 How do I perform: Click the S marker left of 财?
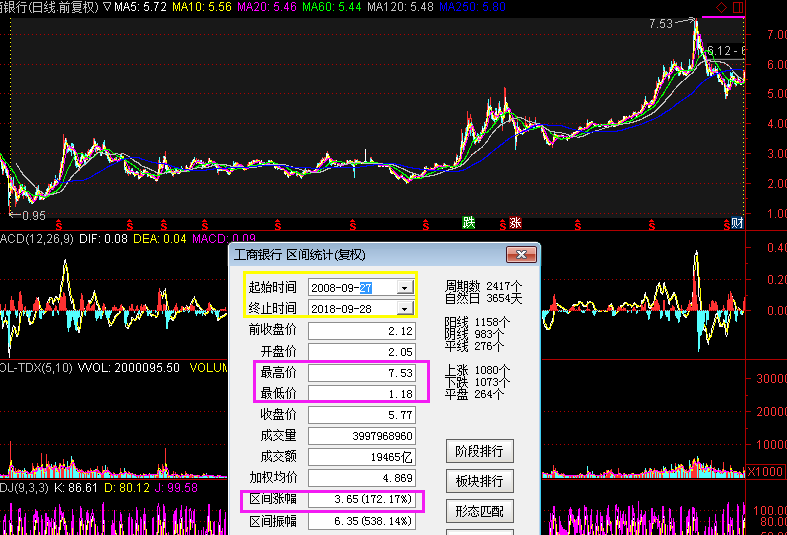coord(726,225)
